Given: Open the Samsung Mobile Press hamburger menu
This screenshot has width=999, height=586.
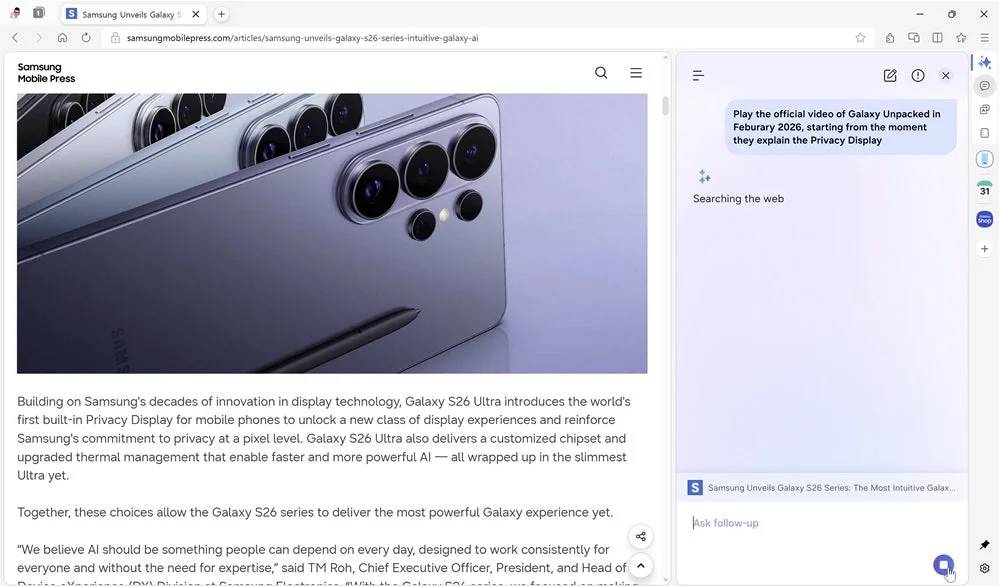Looking at the screenshot, I should pos(636,72).
